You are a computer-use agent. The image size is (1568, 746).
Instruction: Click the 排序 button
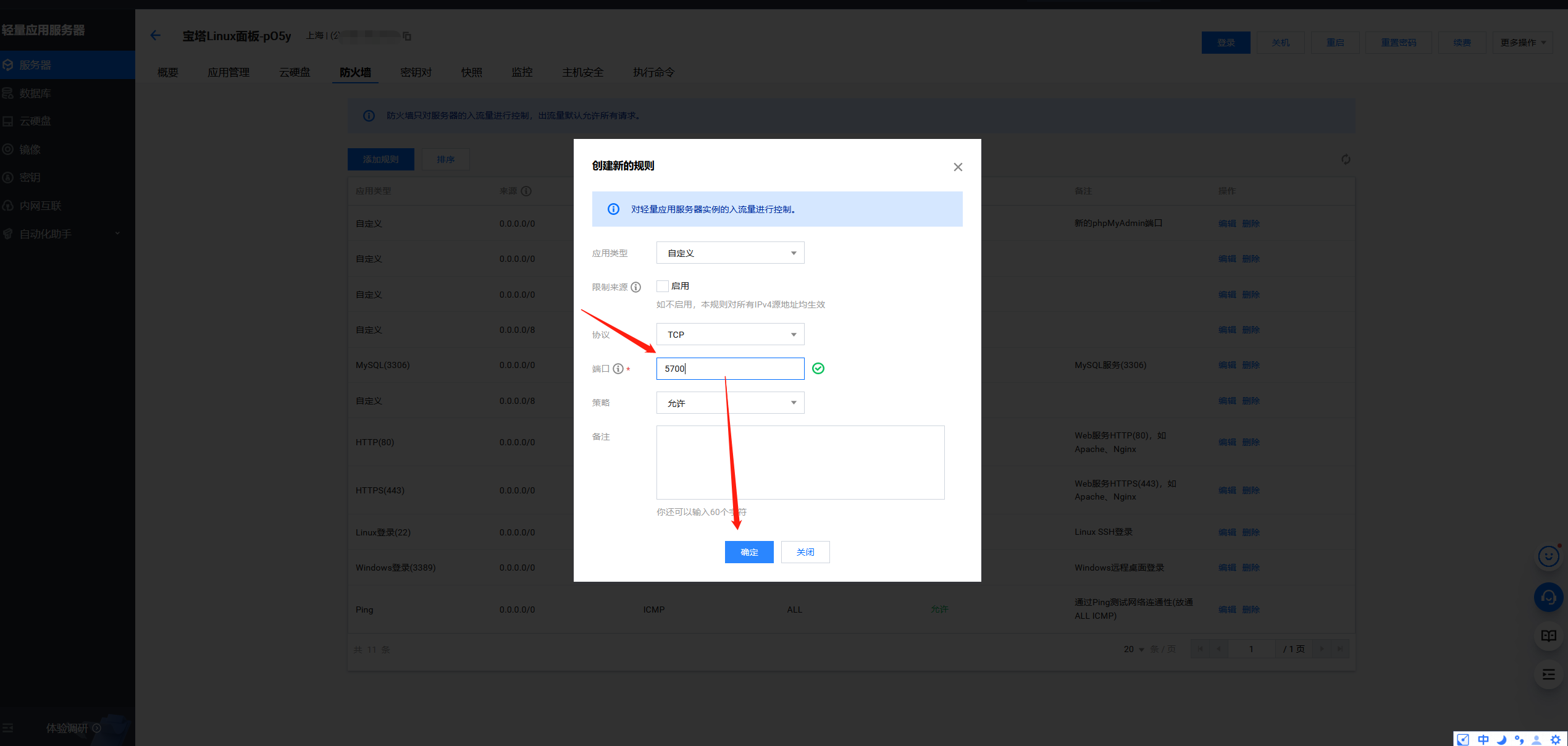446,159
